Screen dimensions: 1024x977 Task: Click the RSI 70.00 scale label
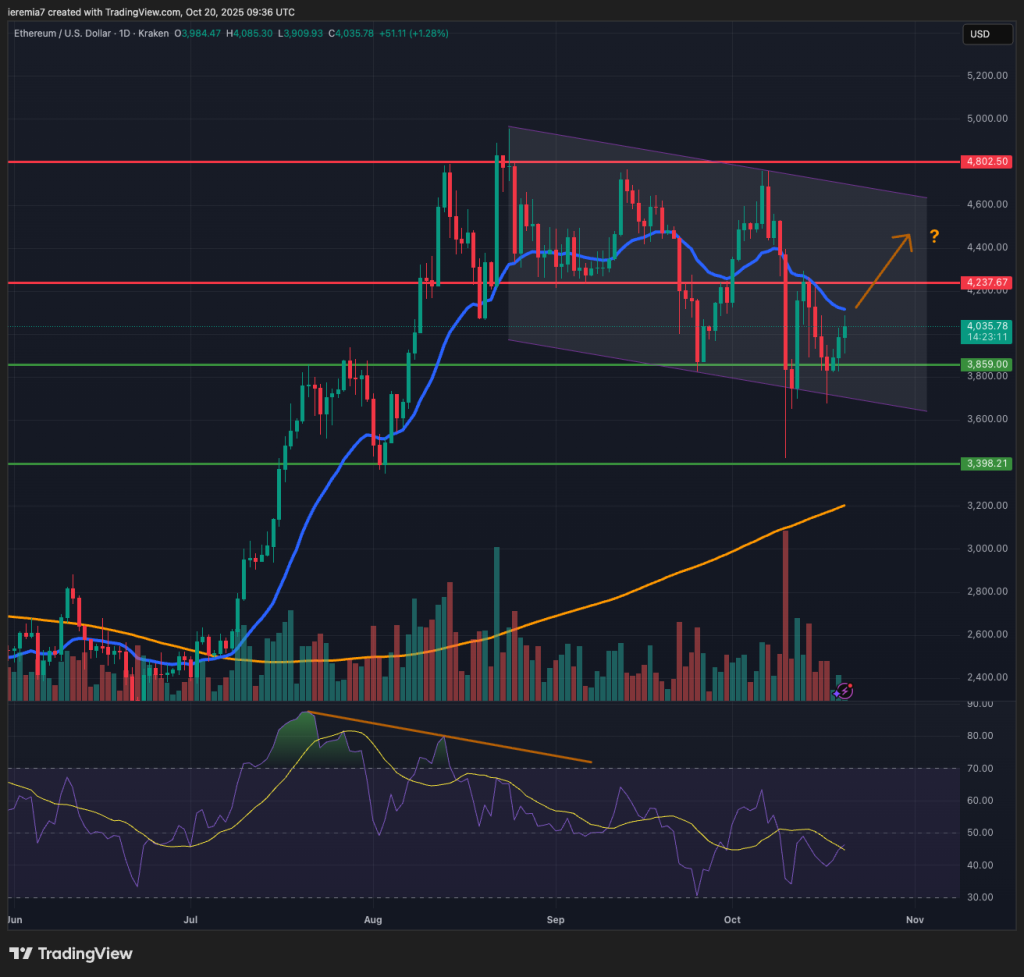click(979, 768)
